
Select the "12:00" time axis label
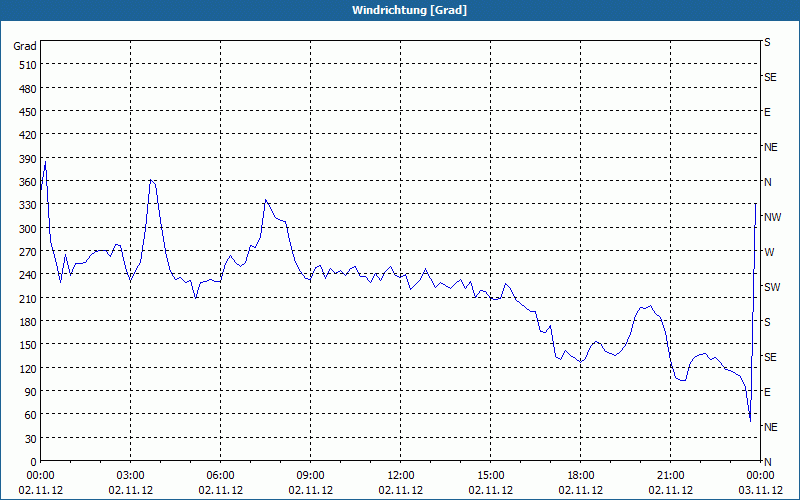(x=401, y=476)
